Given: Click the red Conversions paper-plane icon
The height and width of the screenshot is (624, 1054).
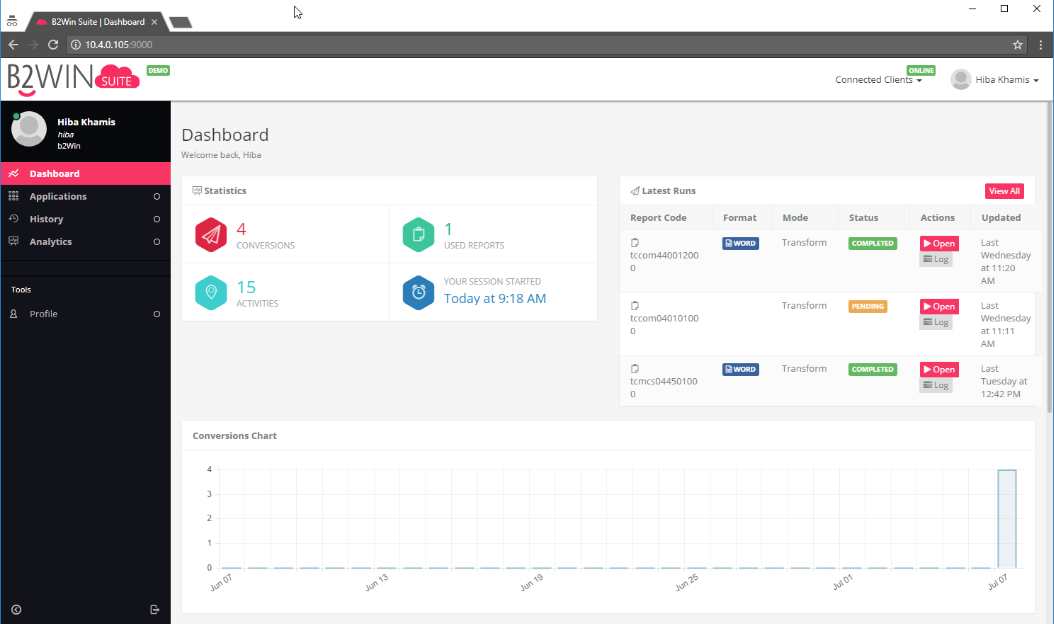Looking at the screenshot, I should click(211, 235).
